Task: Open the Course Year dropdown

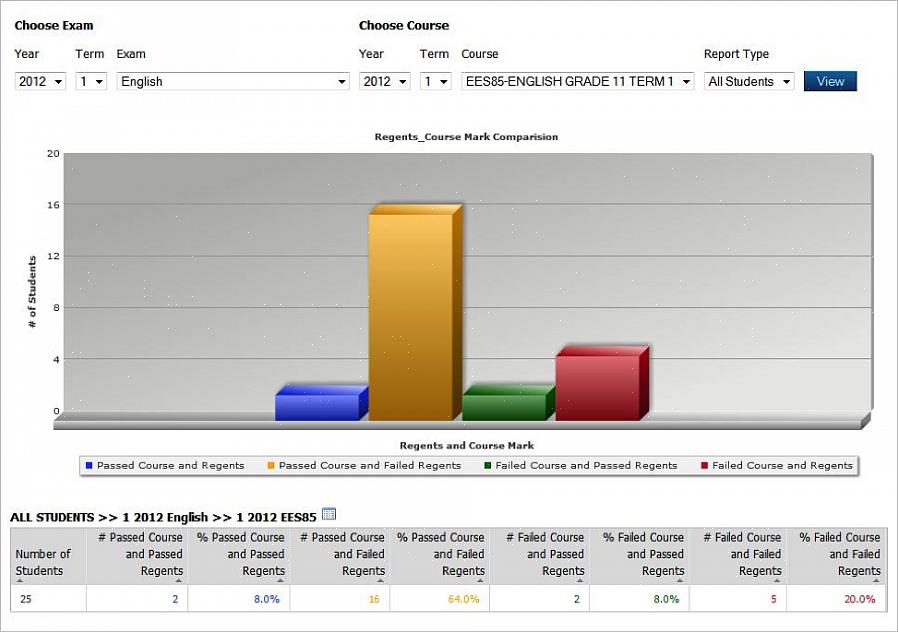Action: [384, 82]
